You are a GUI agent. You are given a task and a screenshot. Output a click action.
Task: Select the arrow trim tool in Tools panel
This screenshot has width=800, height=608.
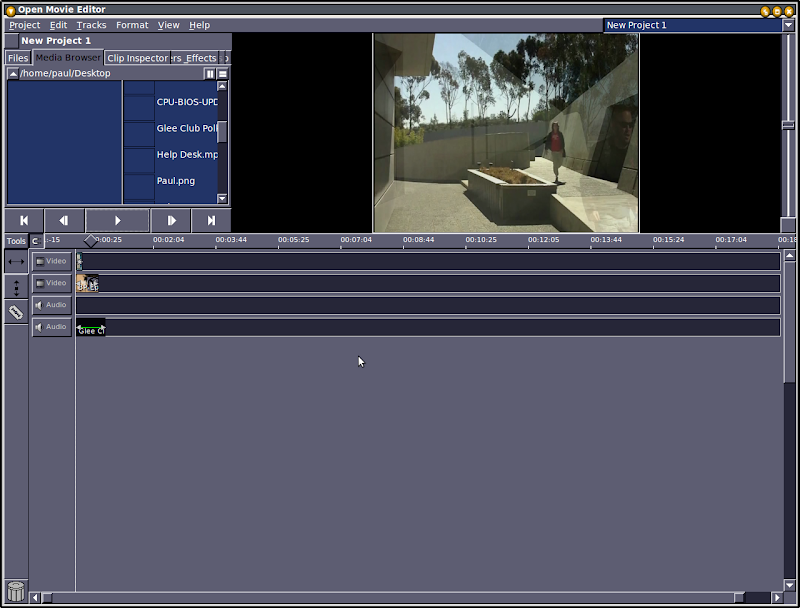point(15,261)
